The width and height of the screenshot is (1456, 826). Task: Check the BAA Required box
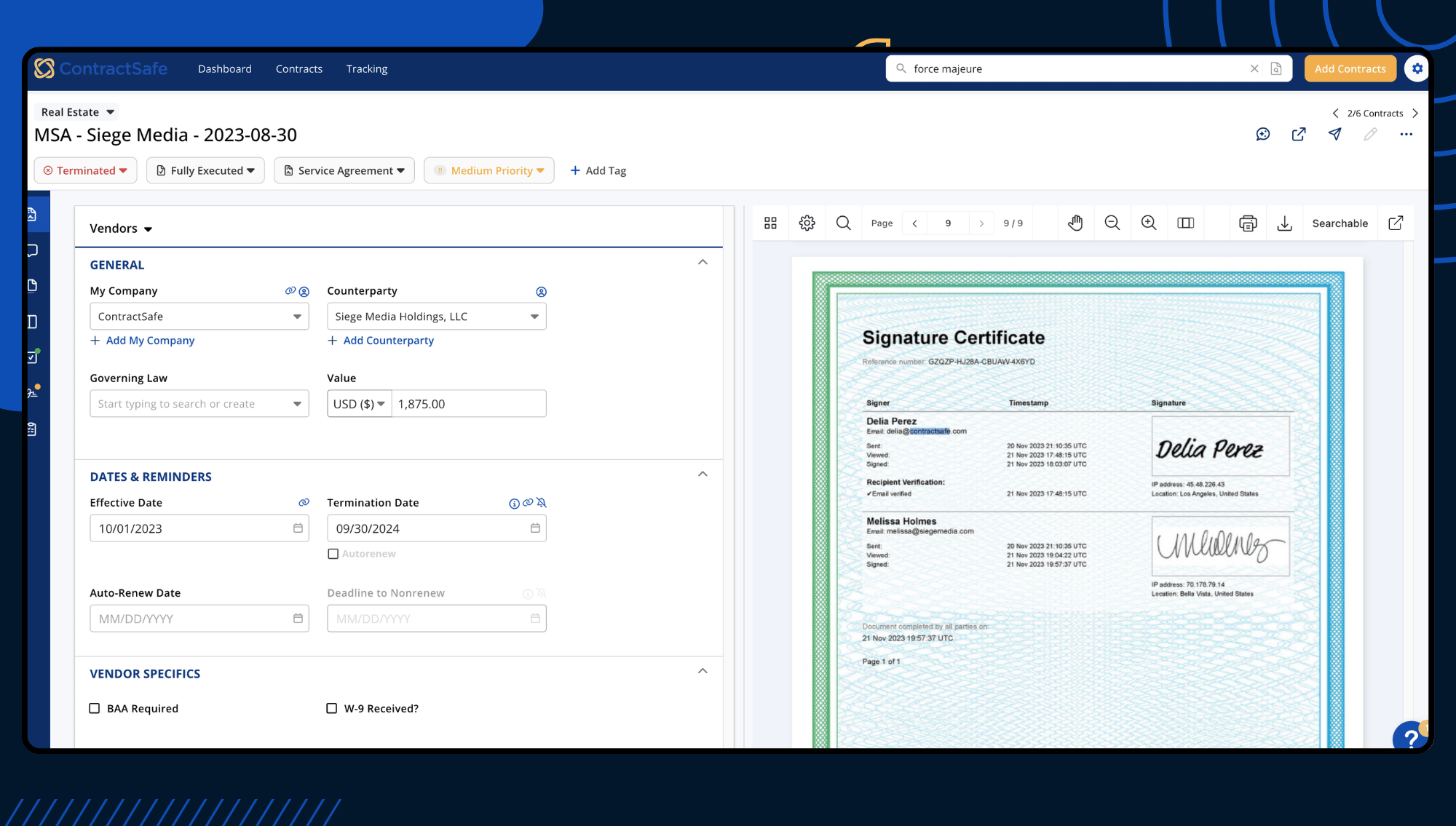pos(94,708)
